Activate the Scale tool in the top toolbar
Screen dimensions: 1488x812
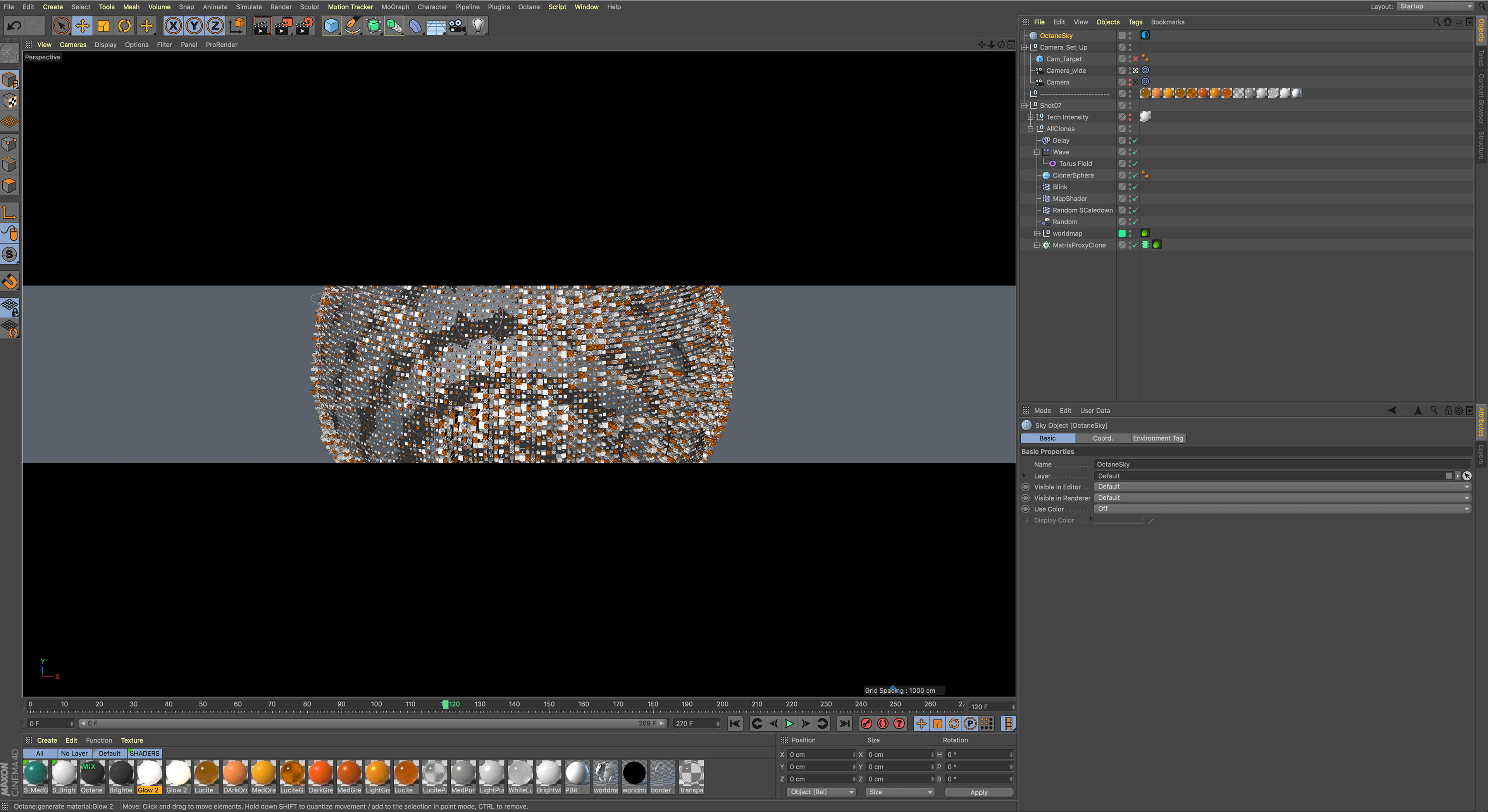tap(103, 26)
